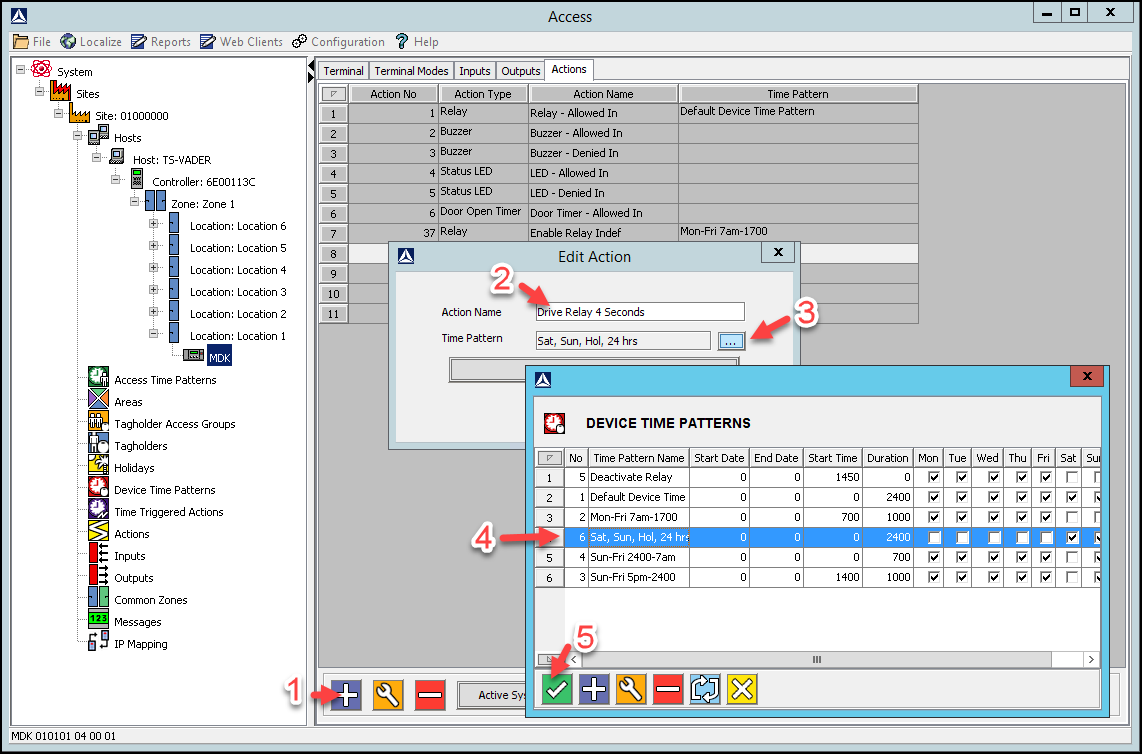Open Tagholder Access Groups node

(x=175, y=424)
